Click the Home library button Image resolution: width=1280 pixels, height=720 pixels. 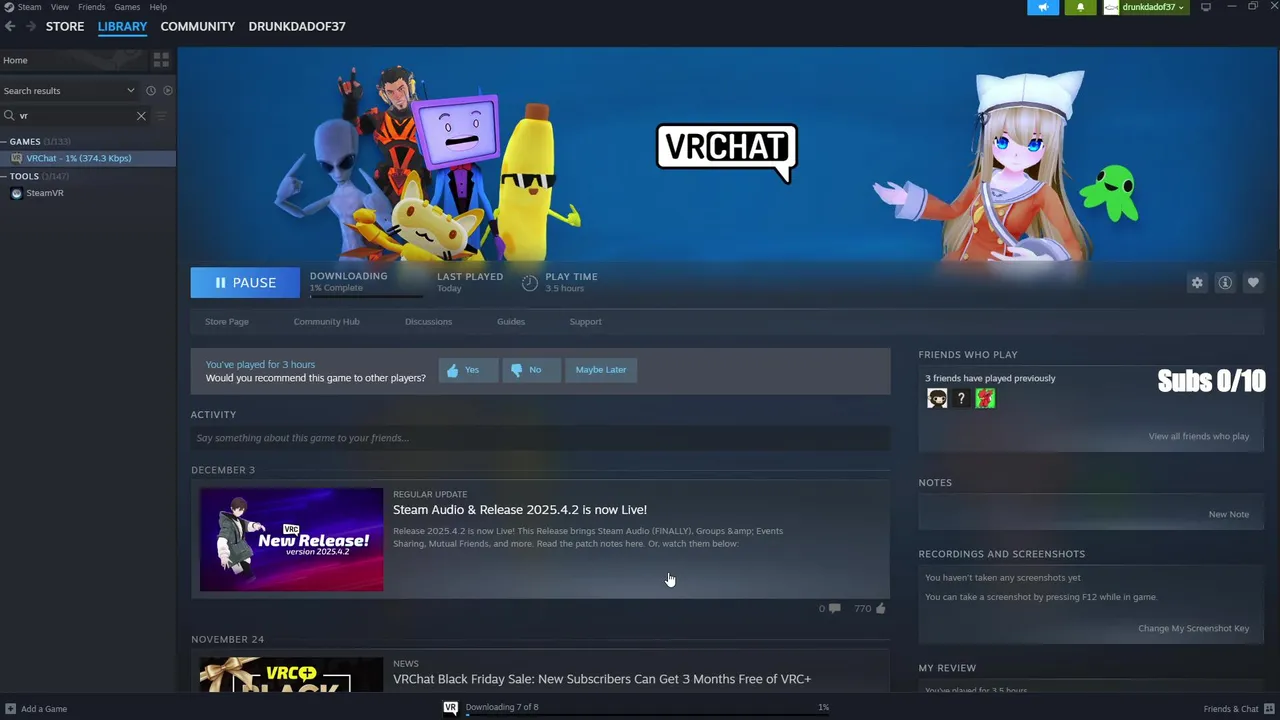pos(72,60)
